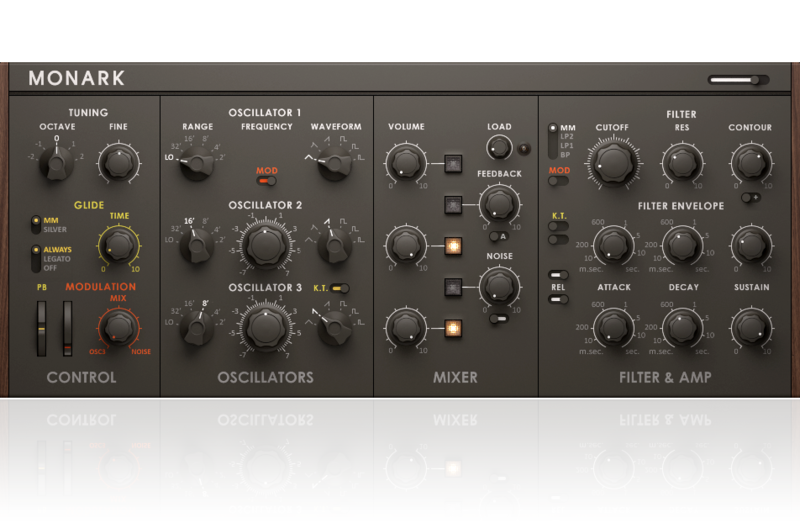Click the Oscillator 3 frequency knob
This screenshot has width=800, height=523.
[266, 328]
